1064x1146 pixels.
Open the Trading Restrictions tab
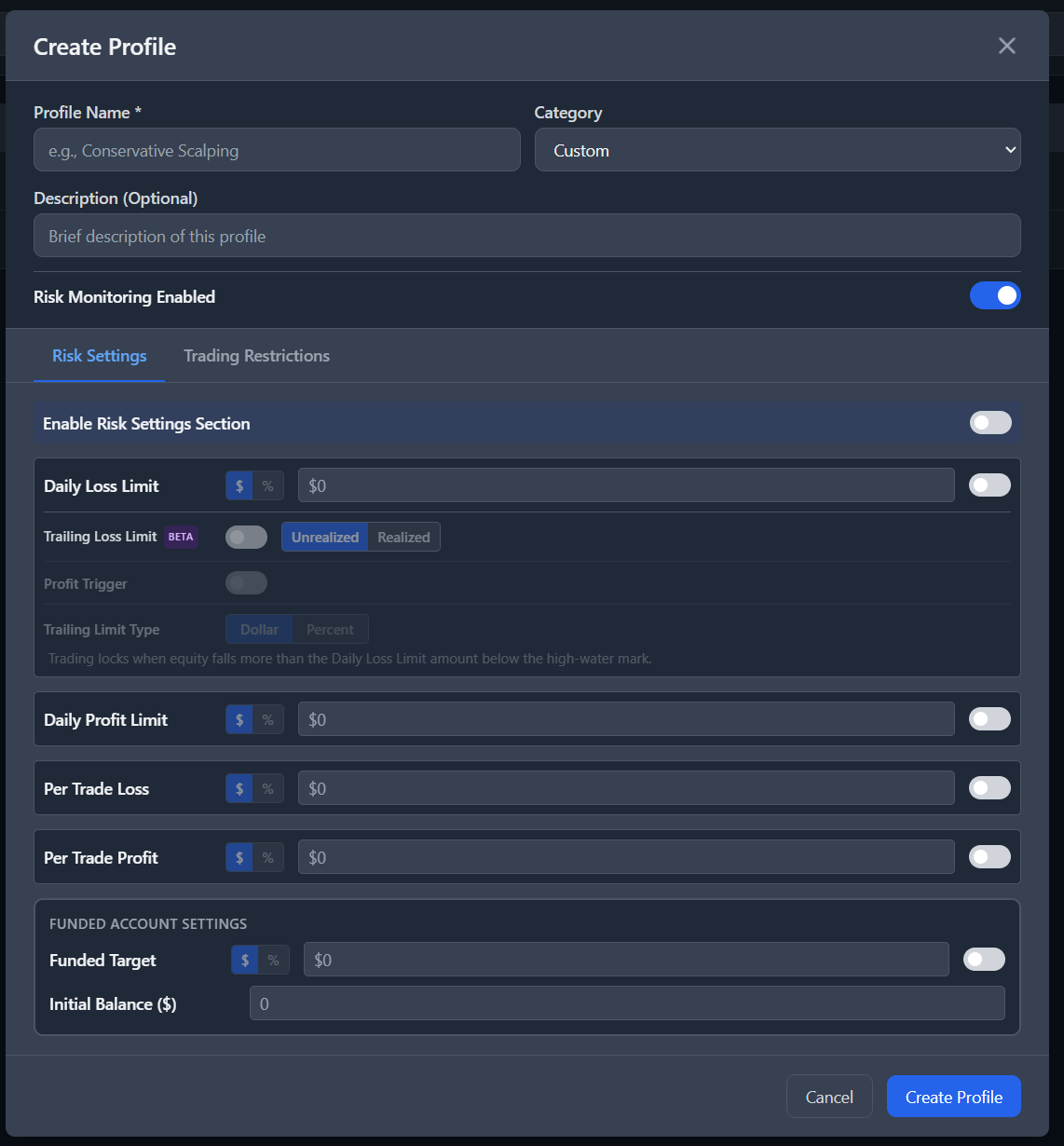[256, 356]
